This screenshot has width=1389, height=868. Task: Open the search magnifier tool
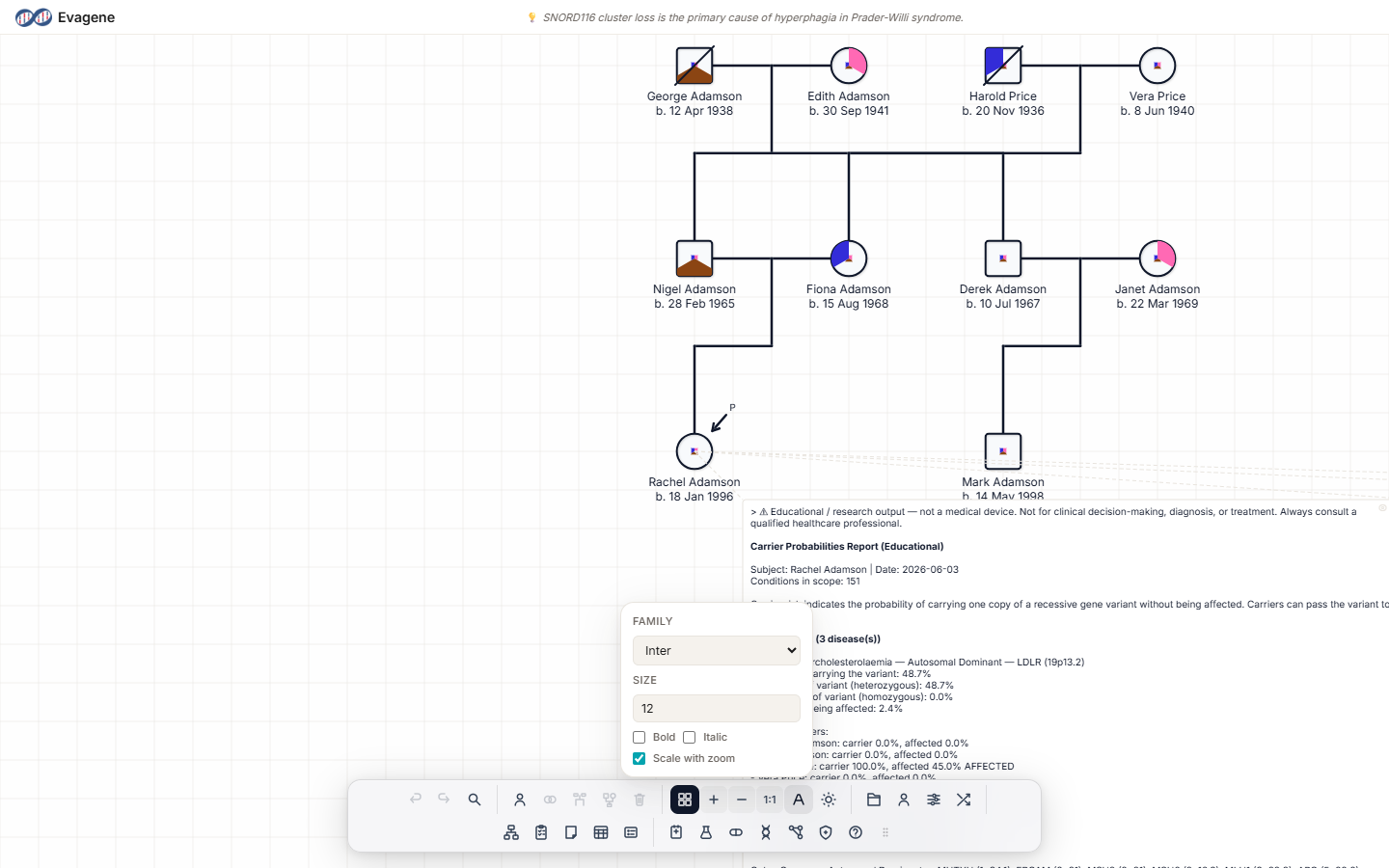(475, 800)
